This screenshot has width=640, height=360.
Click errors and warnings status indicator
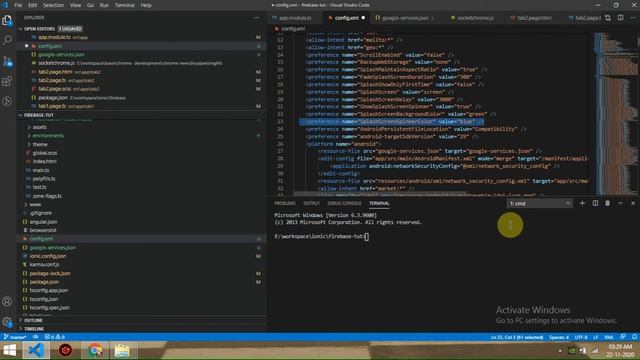coord(55,337)
